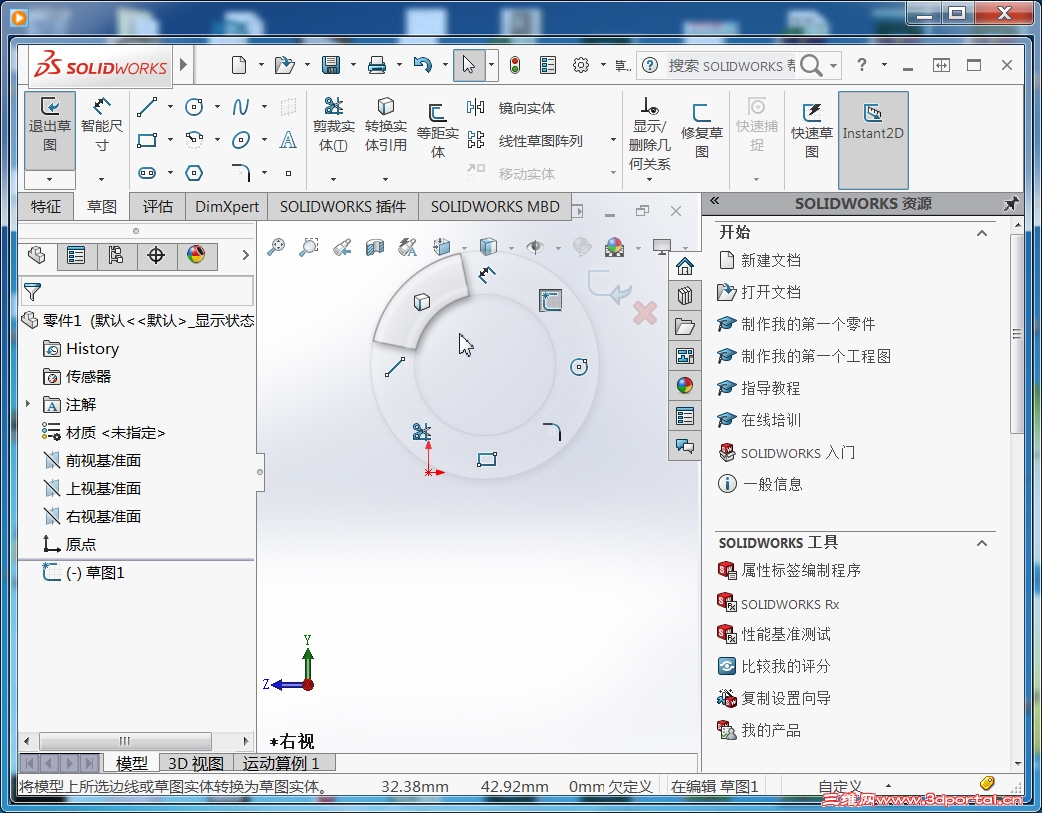
Task: Click Linear Sketch Pattern (线性草图阵列)
Action: click(525, 141)
